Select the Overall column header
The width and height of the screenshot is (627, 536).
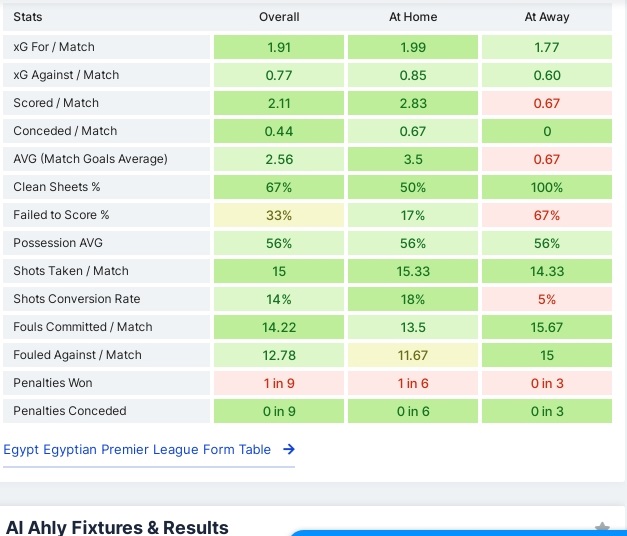[x=279, y=17]
